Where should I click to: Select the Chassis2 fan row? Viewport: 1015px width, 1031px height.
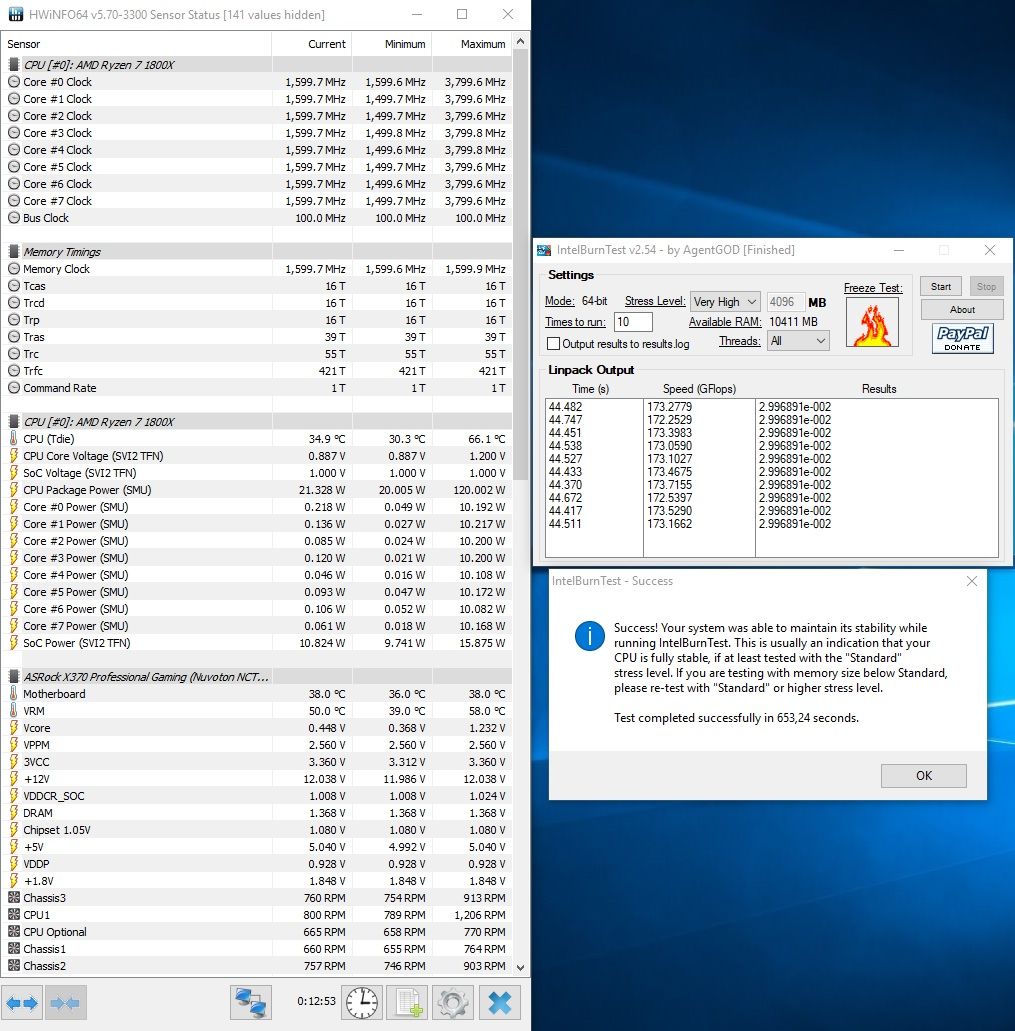click(x=257, y=966)
